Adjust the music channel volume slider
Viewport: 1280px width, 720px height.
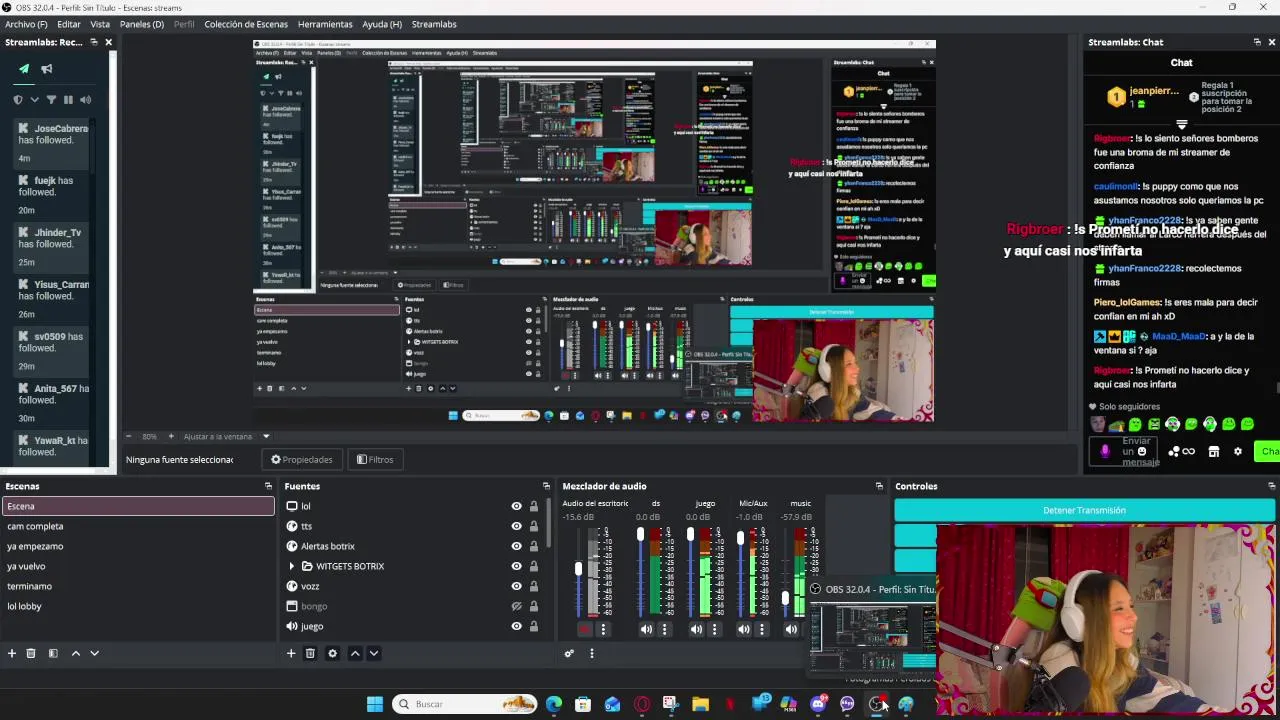point(786,599)
